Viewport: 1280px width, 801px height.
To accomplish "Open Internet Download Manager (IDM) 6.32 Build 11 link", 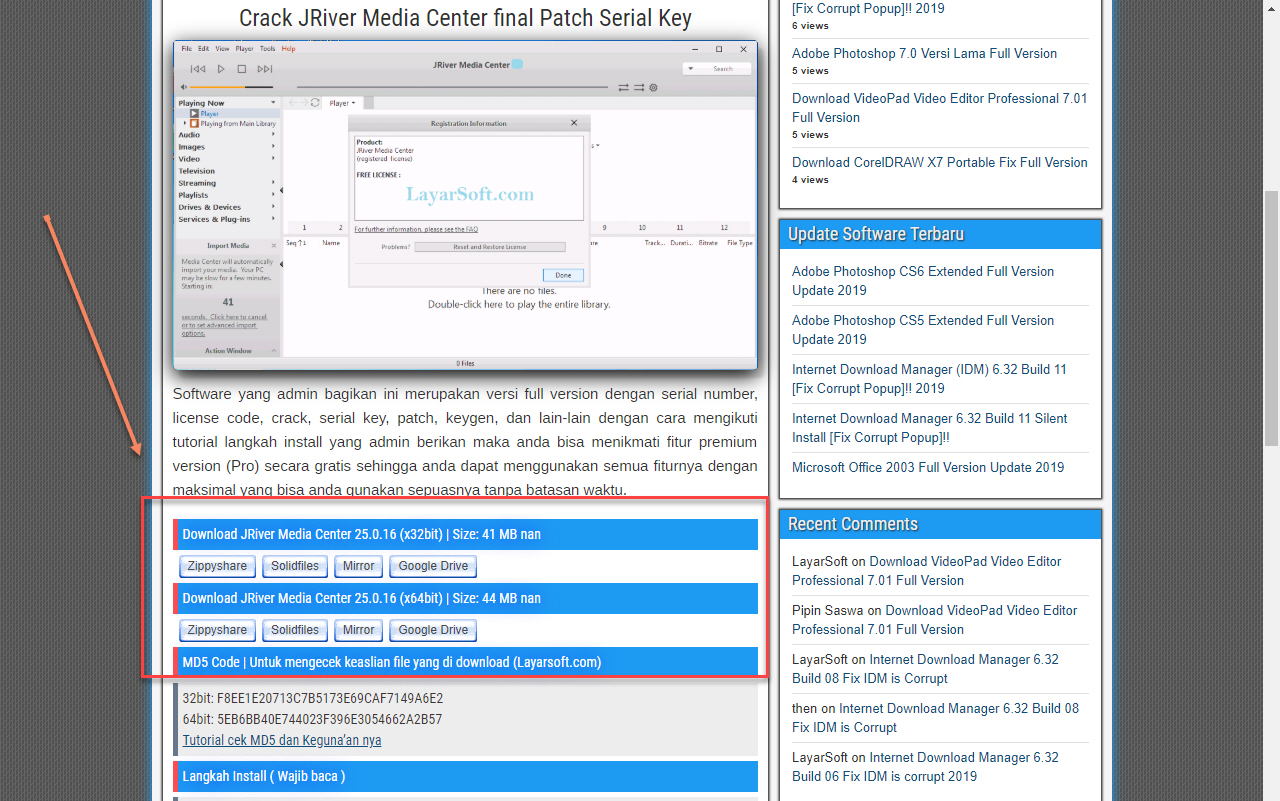I will tap(929, 379).
